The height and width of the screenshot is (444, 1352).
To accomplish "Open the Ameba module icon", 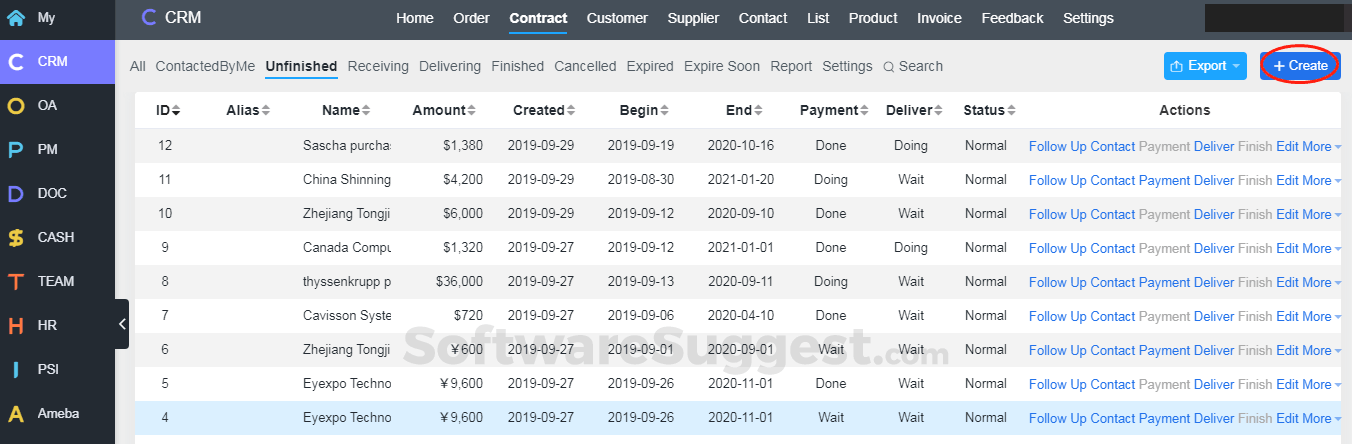I will [16, 413].
